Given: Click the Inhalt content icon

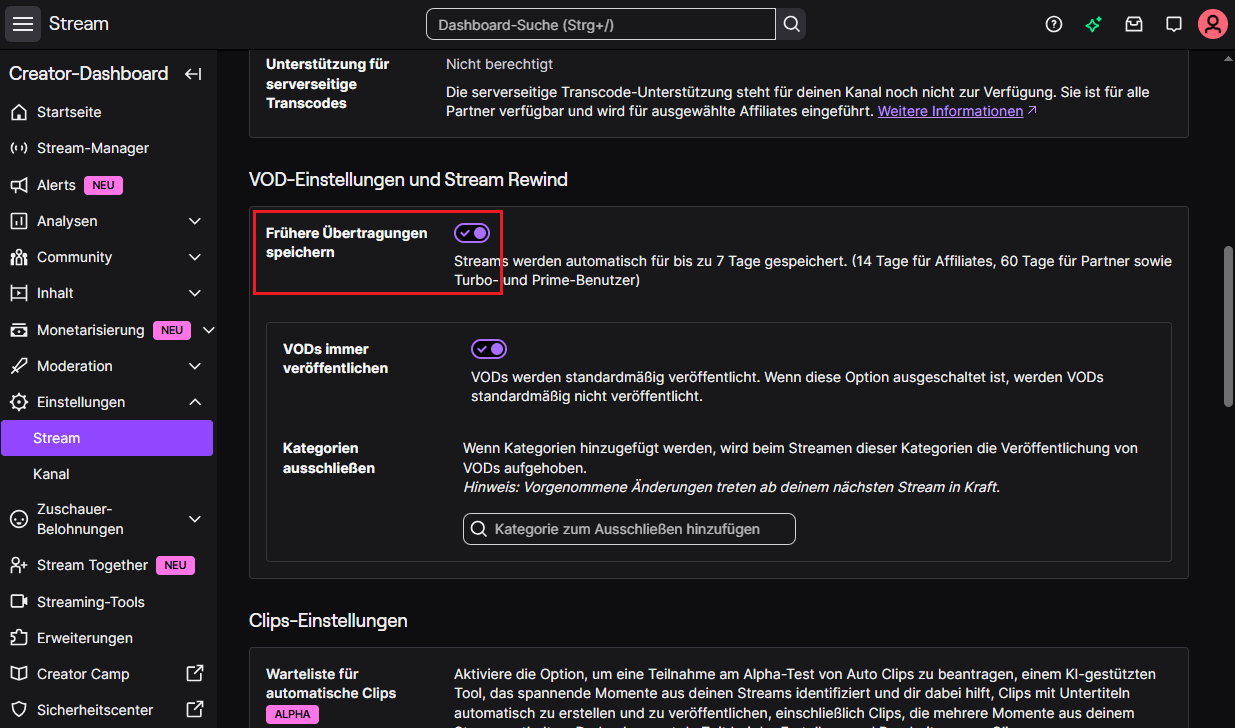Looking at the screenshot, I should pos(18,293).
